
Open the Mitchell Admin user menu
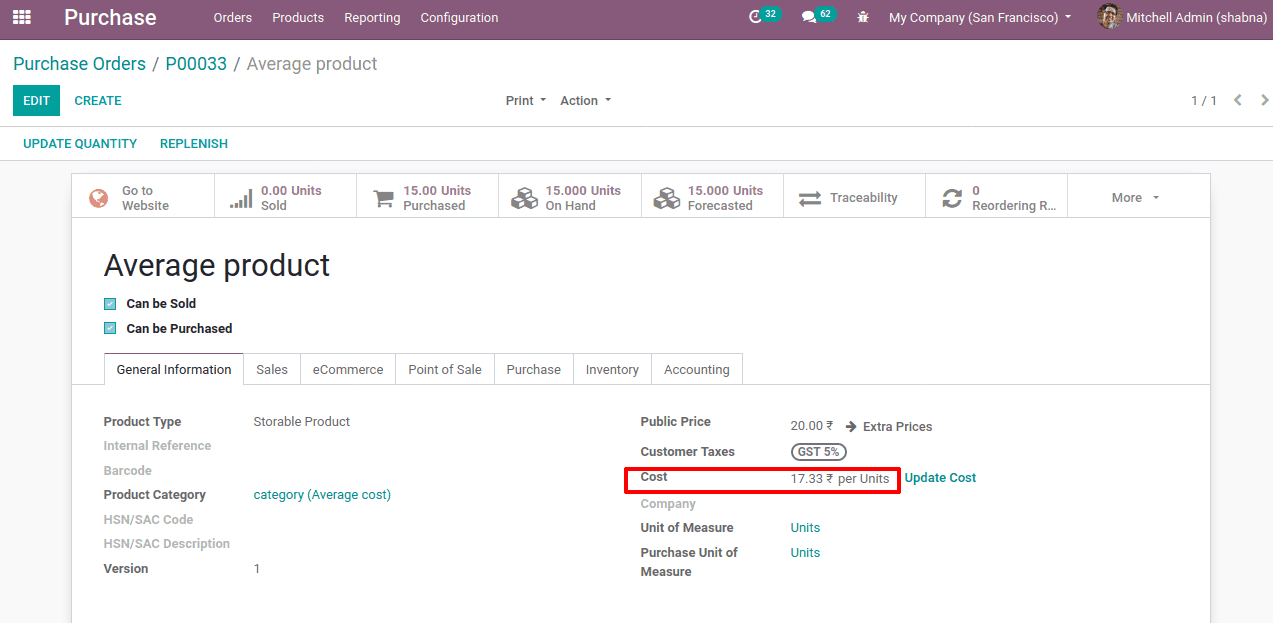tap(1182, 17)
